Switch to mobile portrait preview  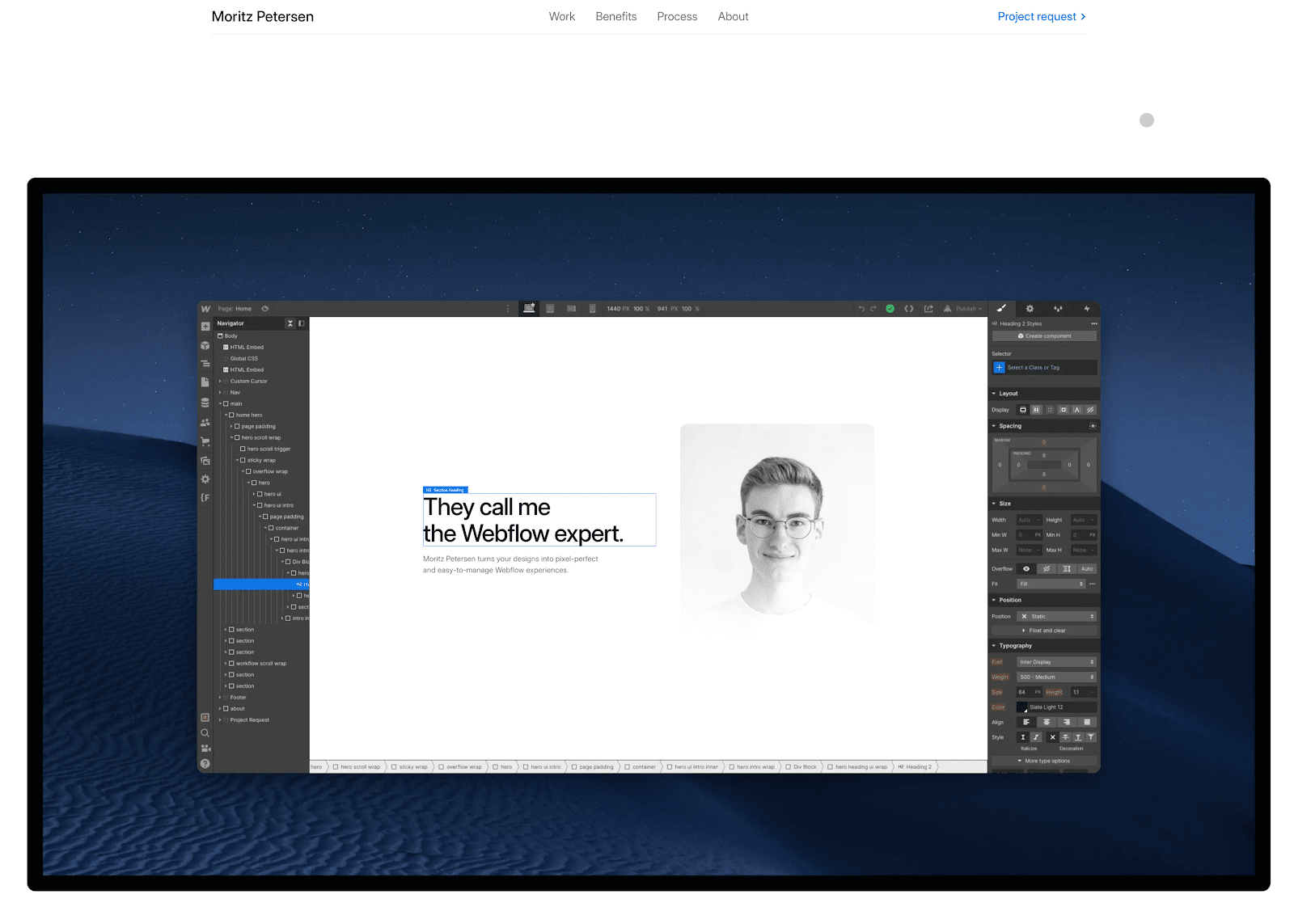point(593,308)
